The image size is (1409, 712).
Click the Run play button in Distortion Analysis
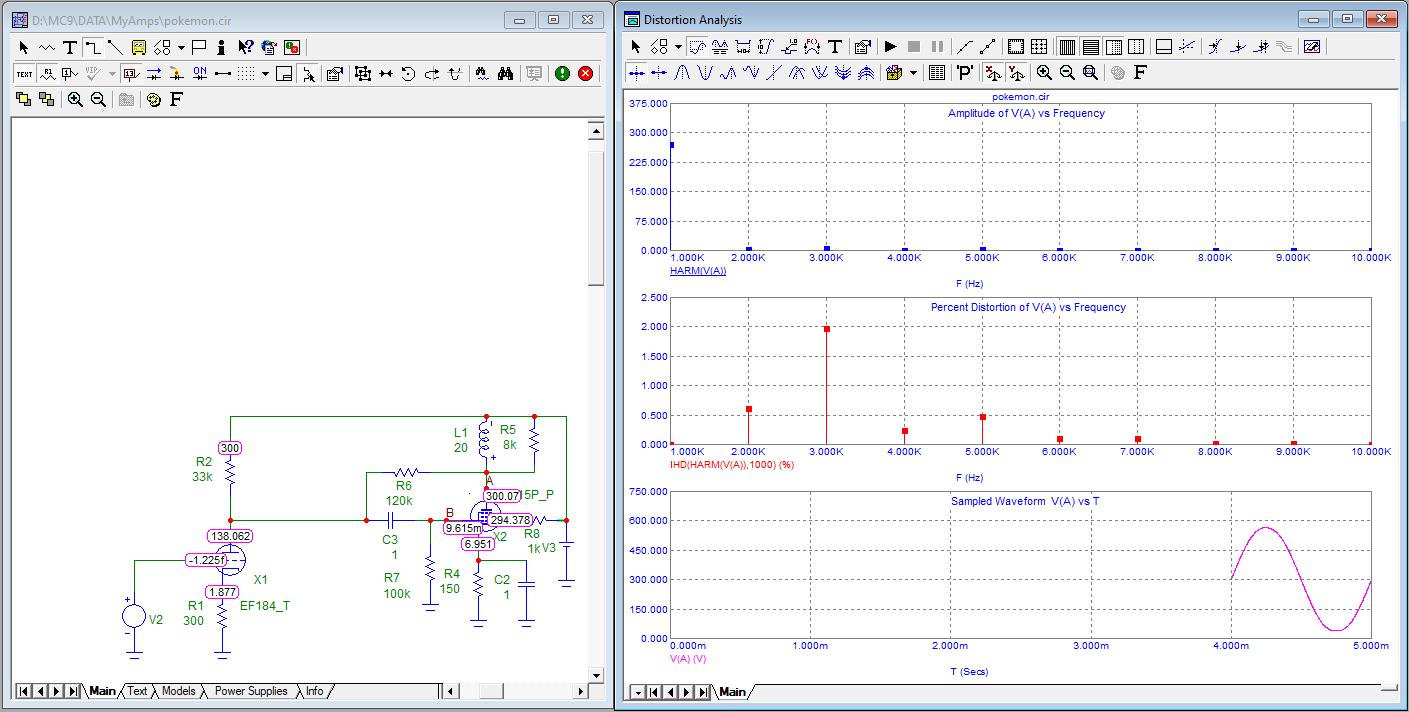coord(890,47)
